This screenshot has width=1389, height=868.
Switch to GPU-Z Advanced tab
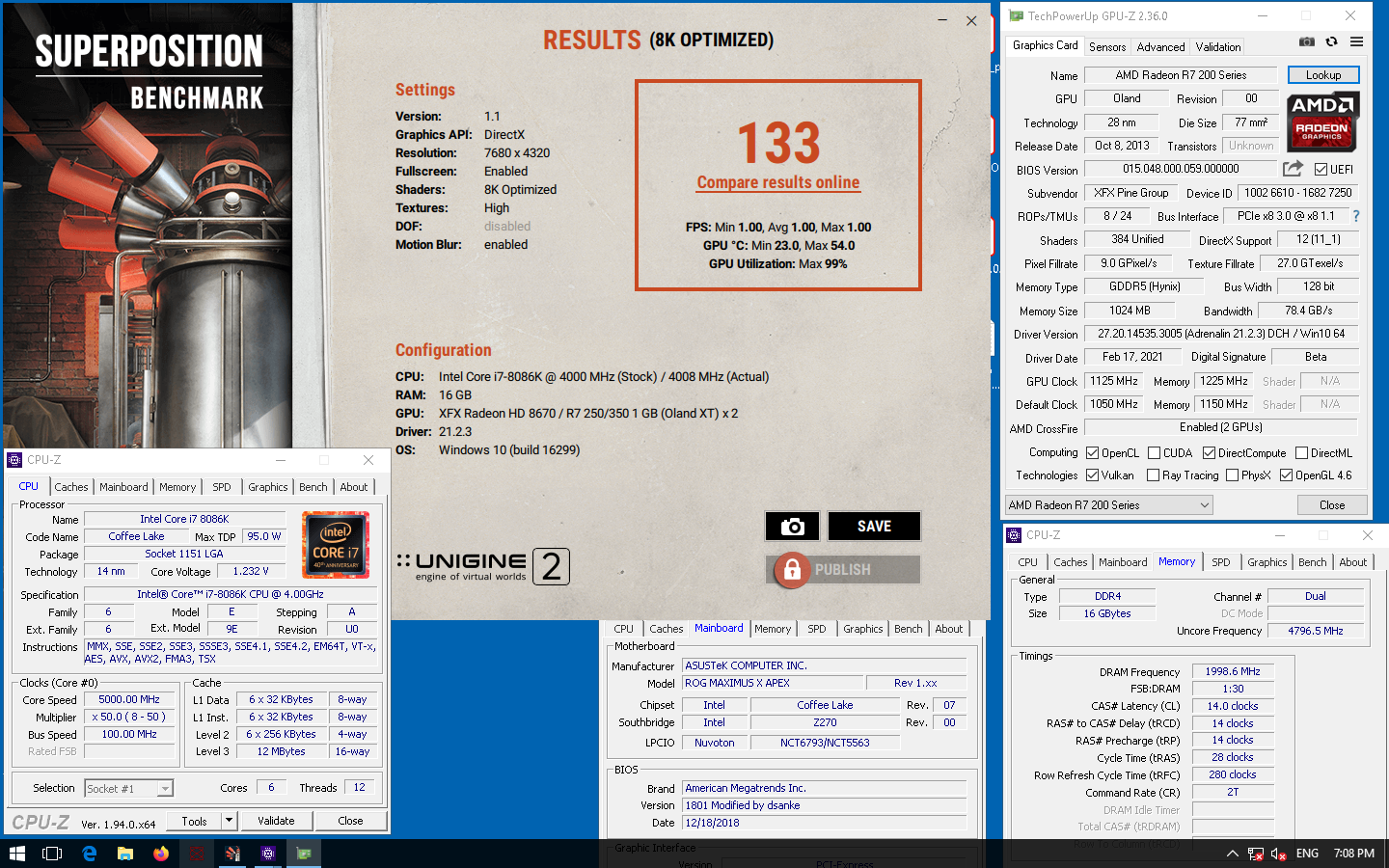pos(1160,46)
